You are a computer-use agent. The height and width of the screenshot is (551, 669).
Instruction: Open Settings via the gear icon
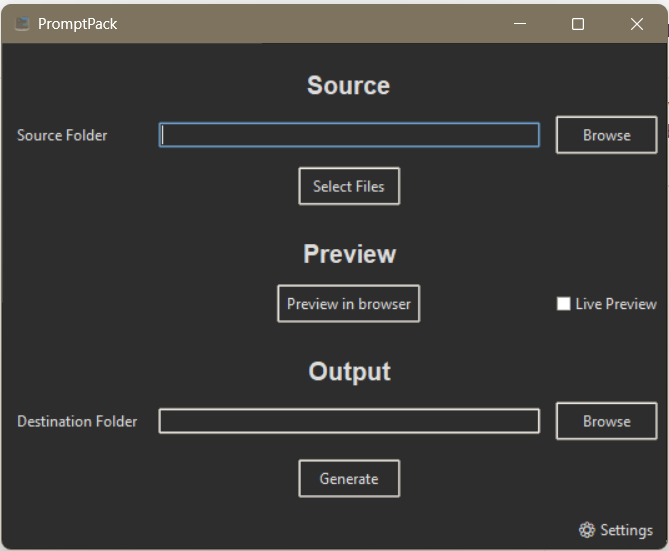pos(587,530)
